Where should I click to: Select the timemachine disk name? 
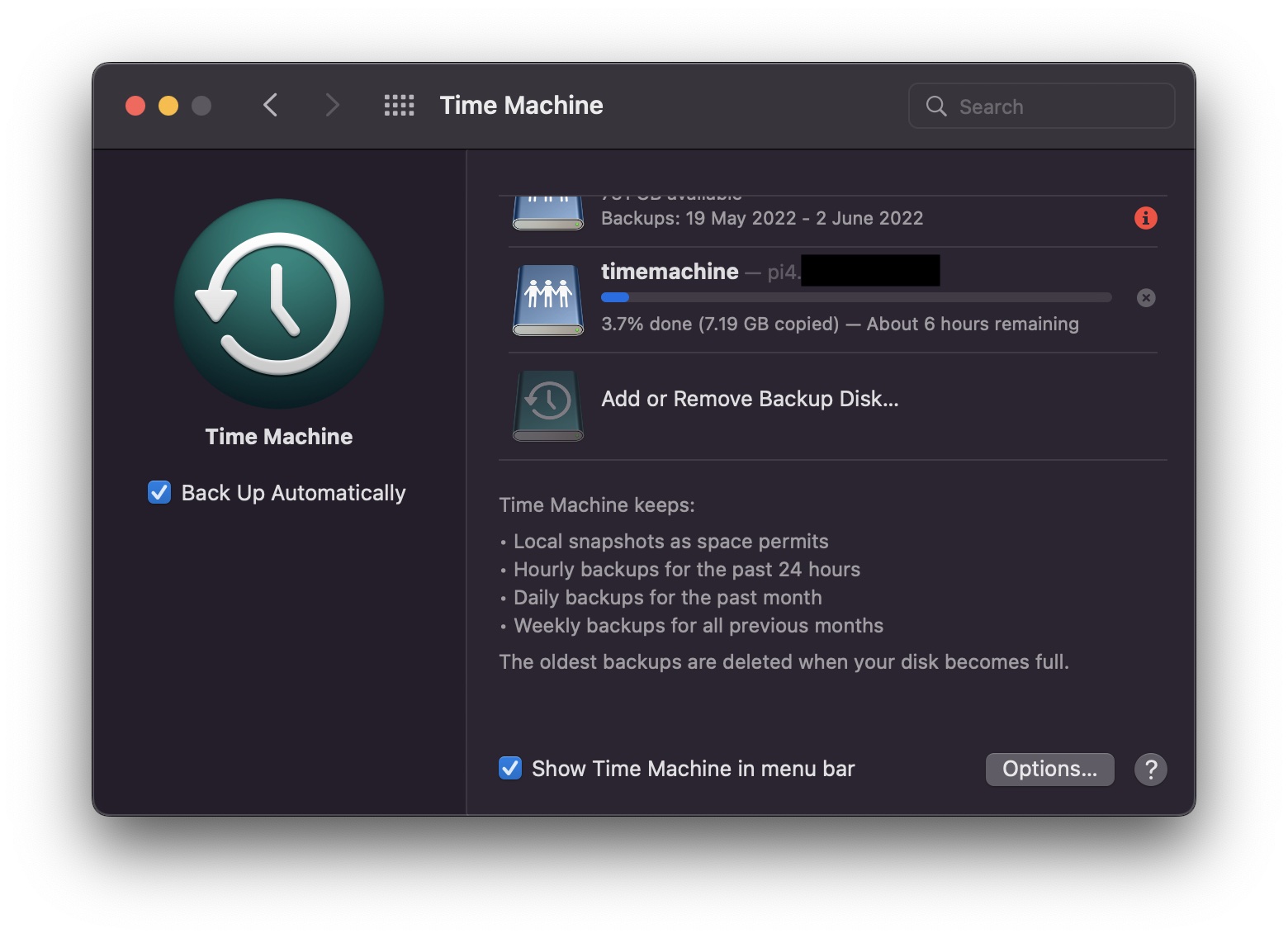tap(670, 272)
